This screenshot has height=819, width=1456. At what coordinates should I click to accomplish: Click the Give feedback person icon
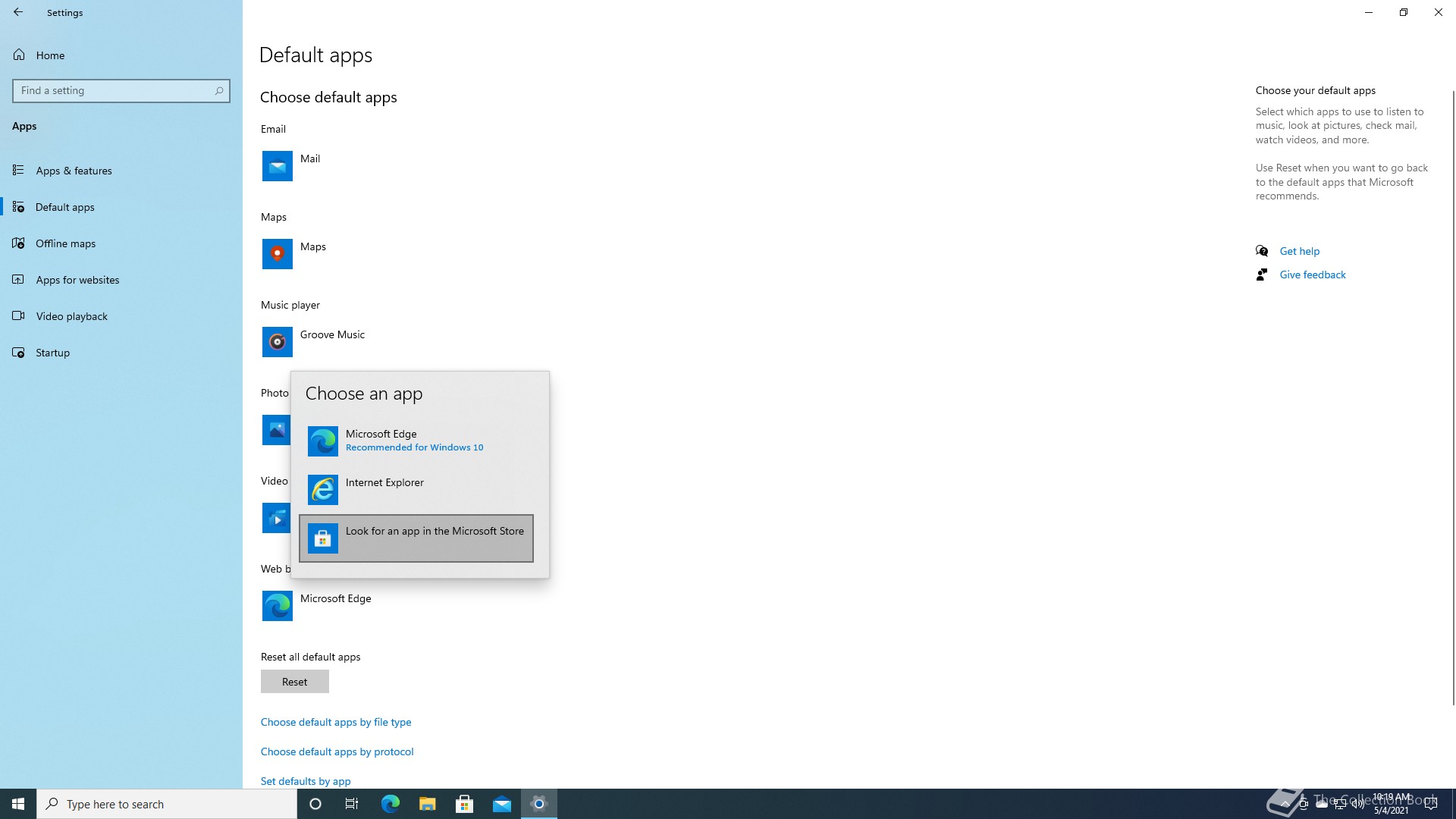coord(1262,275)
